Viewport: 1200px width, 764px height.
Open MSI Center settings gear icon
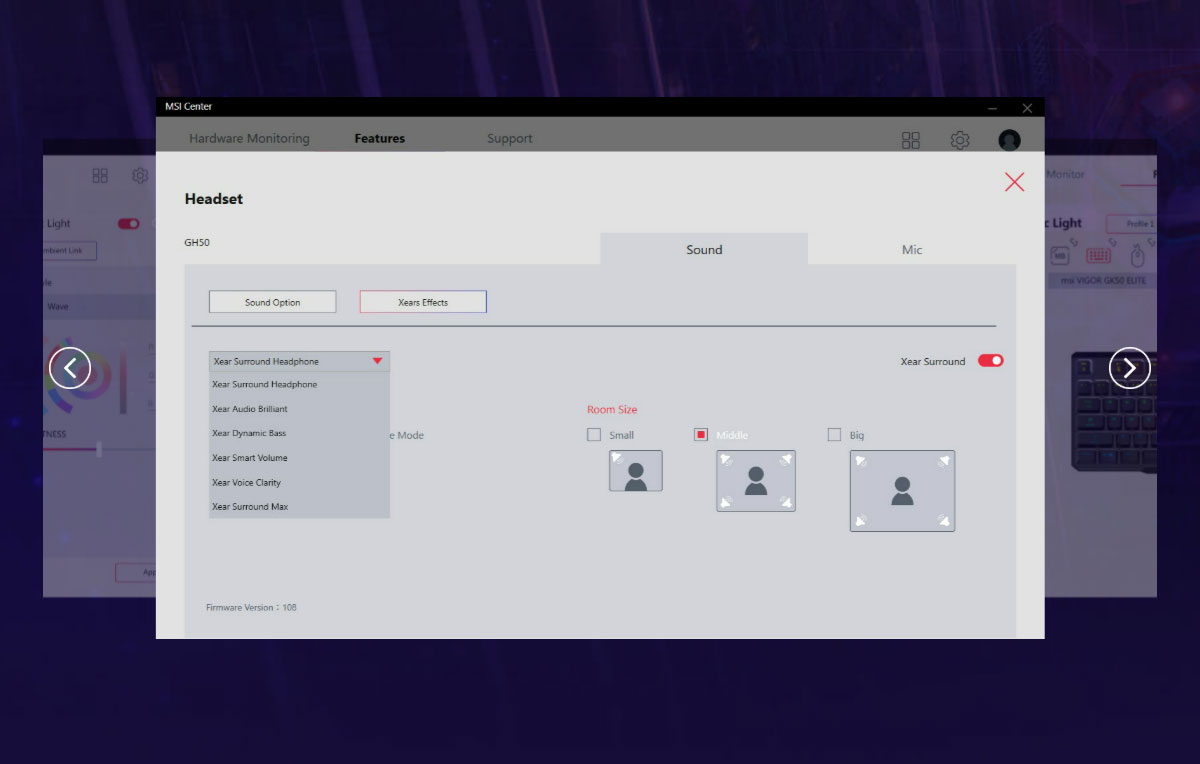pos(960,140)
